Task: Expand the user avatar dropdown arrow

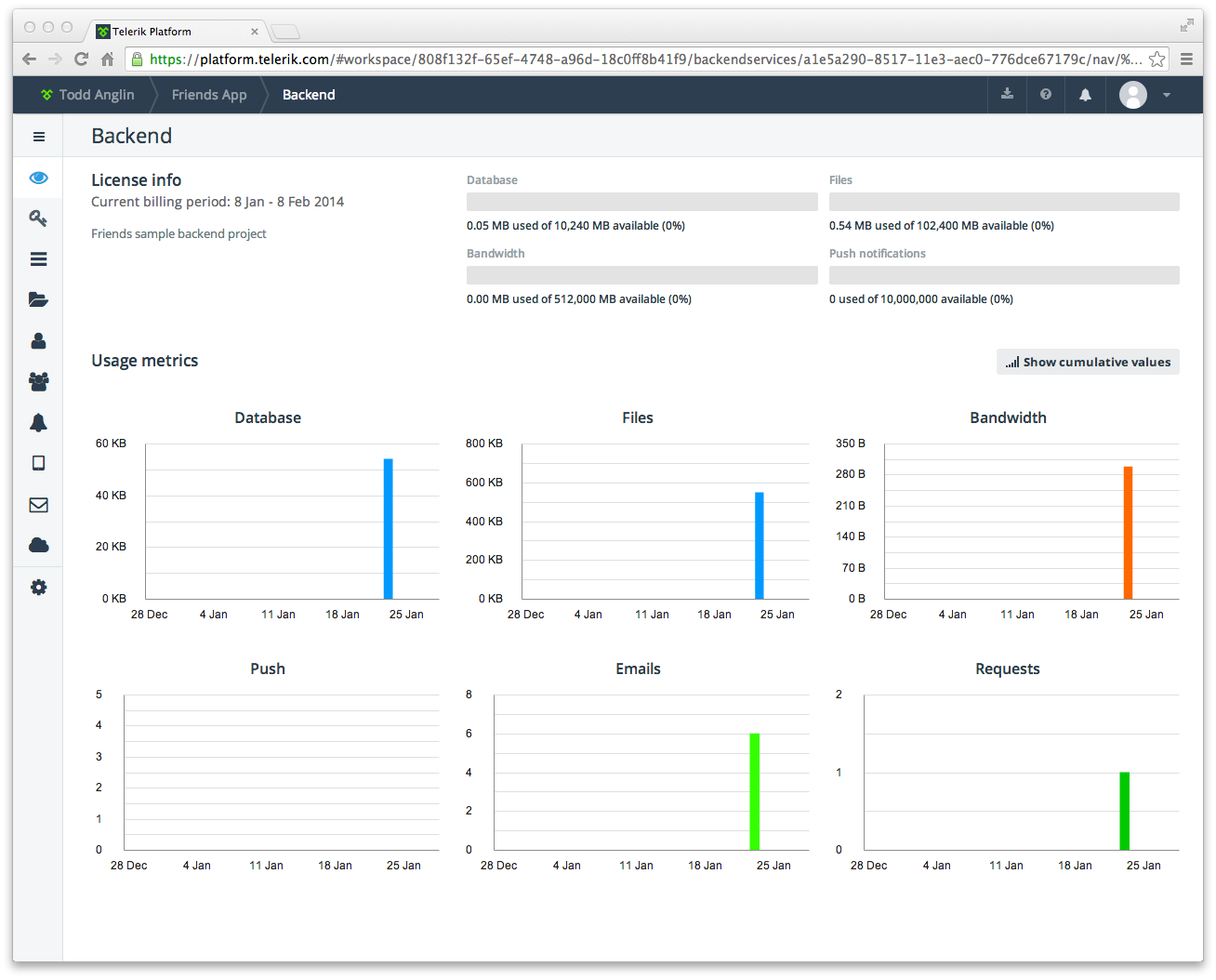Action: (1166, 95)
